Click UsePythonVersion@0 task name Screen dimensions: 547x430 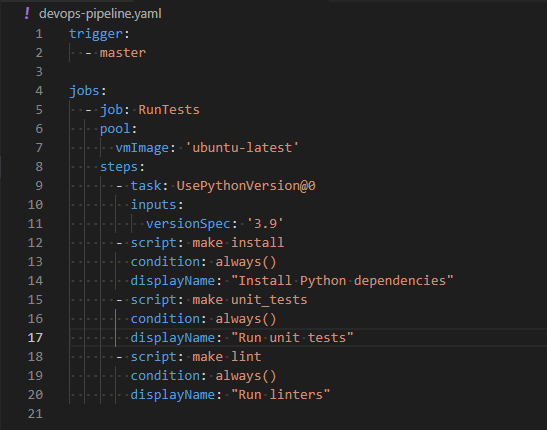pyautogui.click(x=246, y=186)
